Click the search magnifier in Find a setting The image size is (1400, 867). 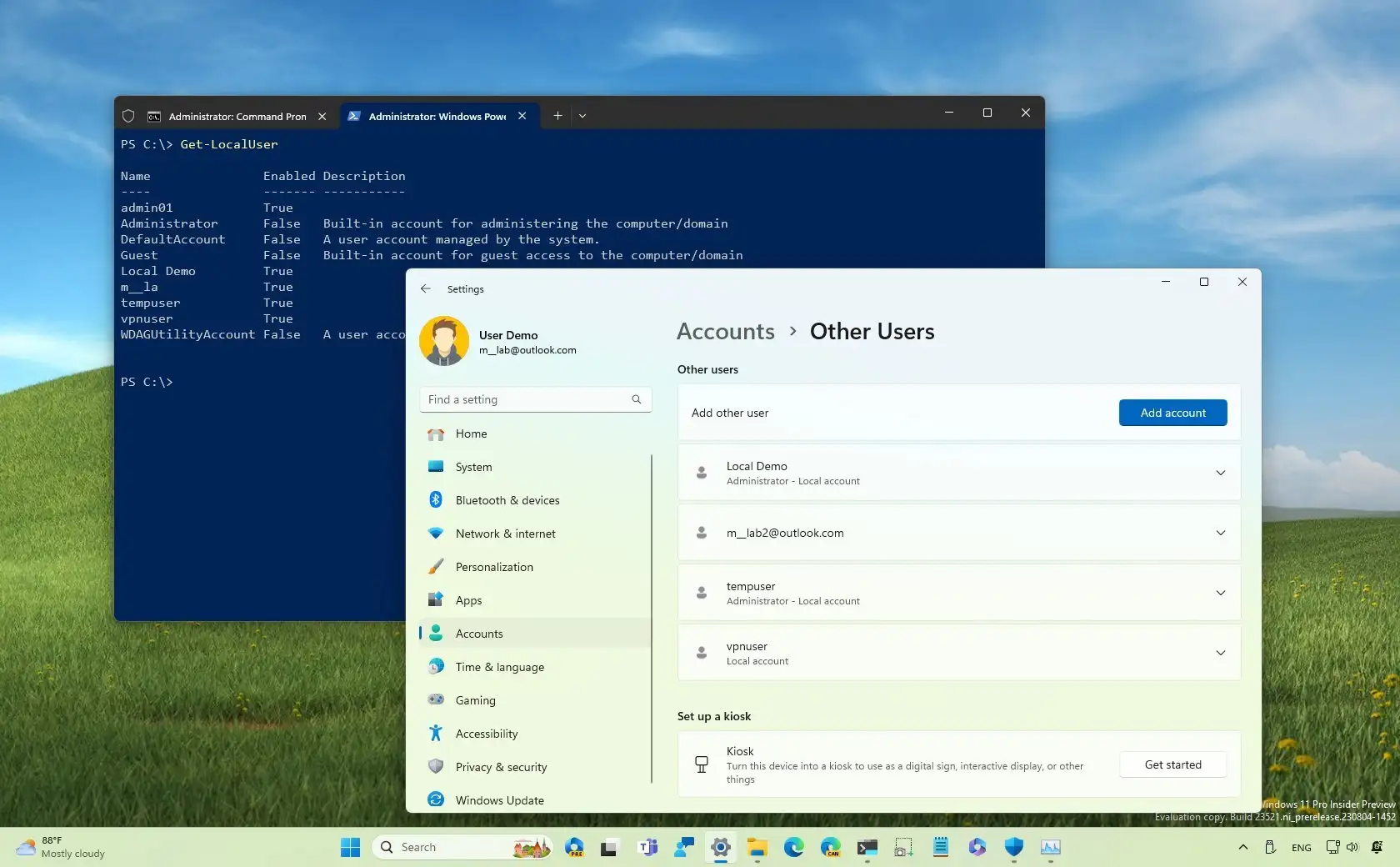pyautogui.click(x=637, y=399)
